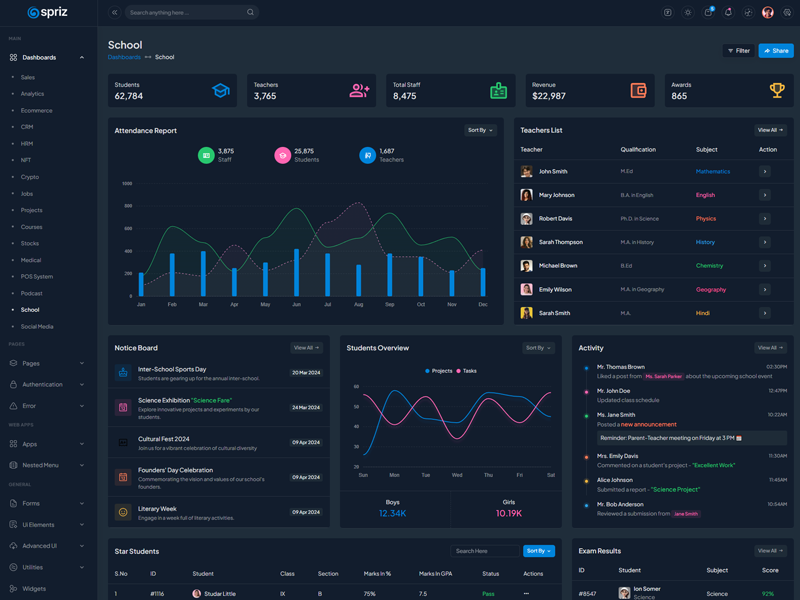Open the settings gear icon in header

tap(787, 13)
